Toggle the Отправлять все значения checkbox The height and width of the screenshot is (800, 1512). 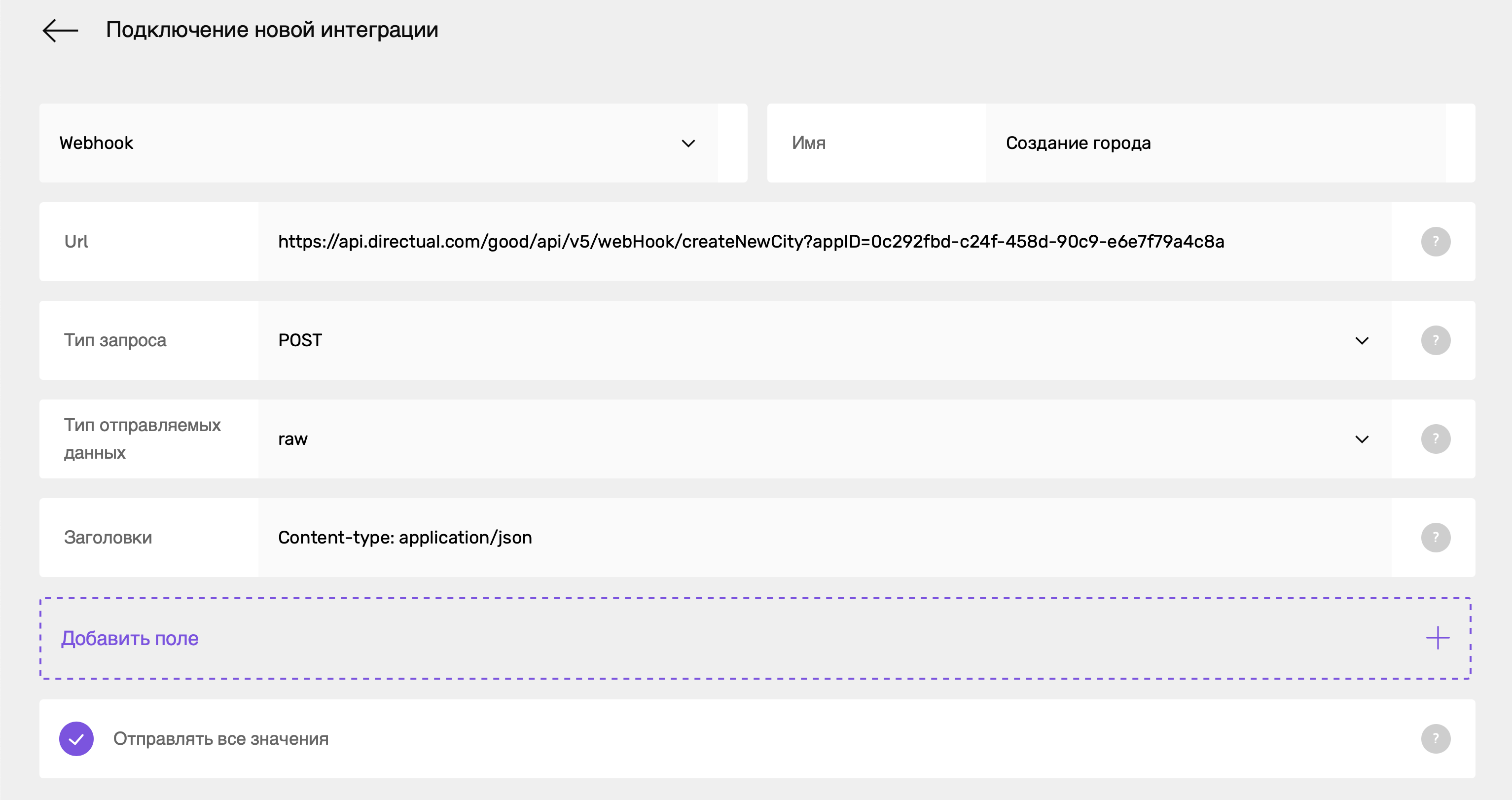tap(76, 738)
